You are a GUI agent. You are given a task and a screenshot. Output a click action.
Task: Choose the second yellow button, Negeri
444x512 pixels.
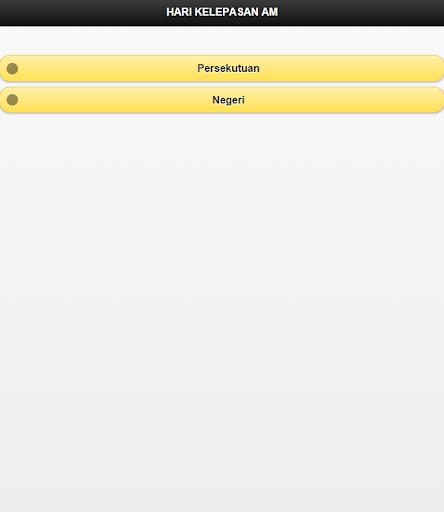(x=222, y=100)
